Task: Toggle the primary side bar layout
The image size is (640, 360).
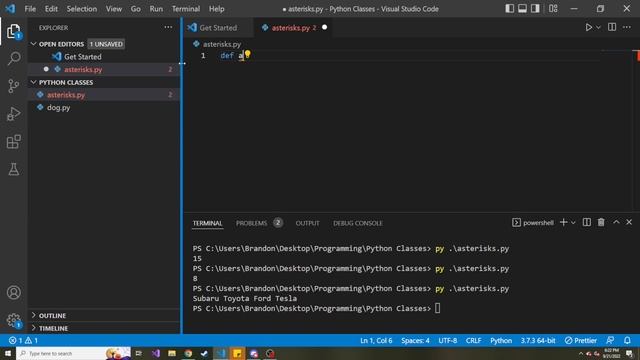Action: [x=509, y=9]
